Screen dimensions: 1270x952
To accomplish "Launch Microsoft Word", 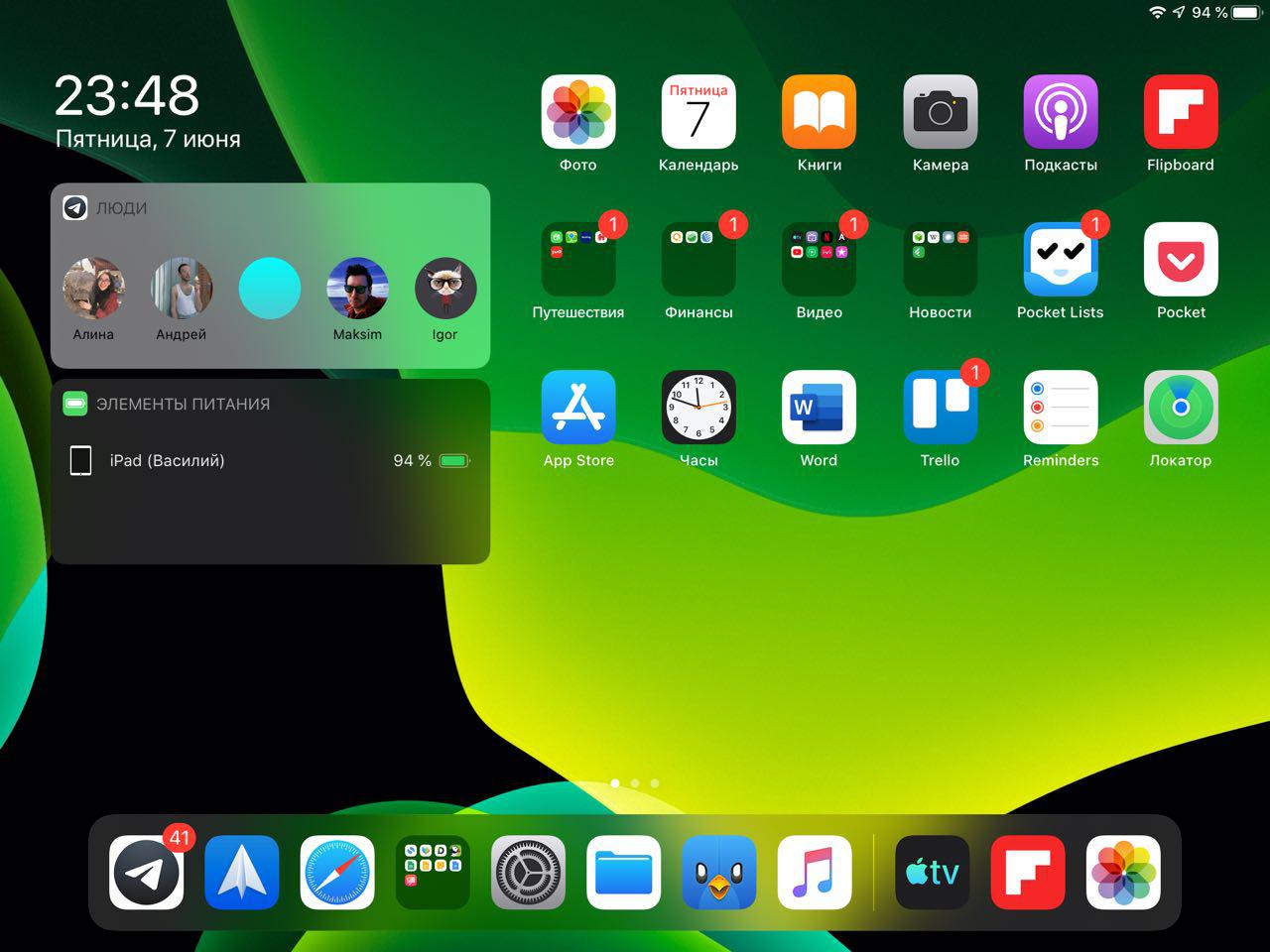I will point(819,408).
